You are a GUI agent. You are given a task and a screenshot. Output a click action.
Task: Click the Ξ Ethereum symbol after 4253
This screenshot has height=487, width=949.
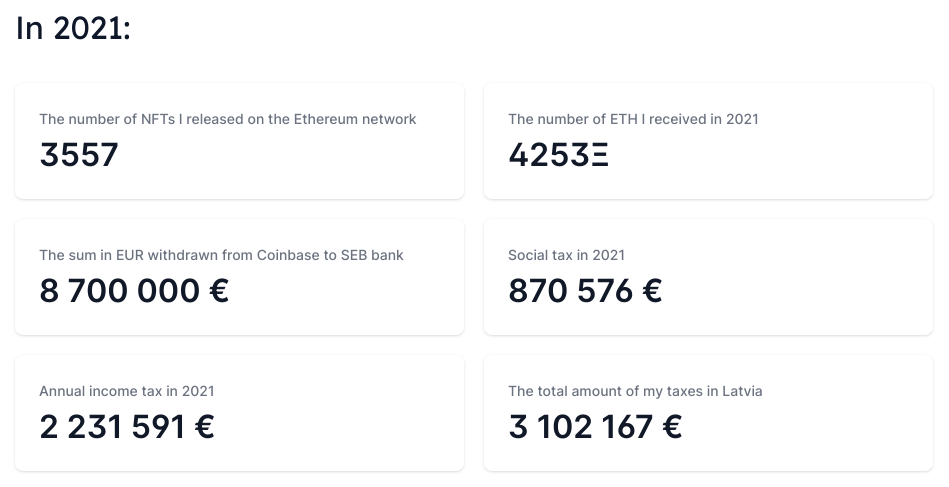point(599,155)
